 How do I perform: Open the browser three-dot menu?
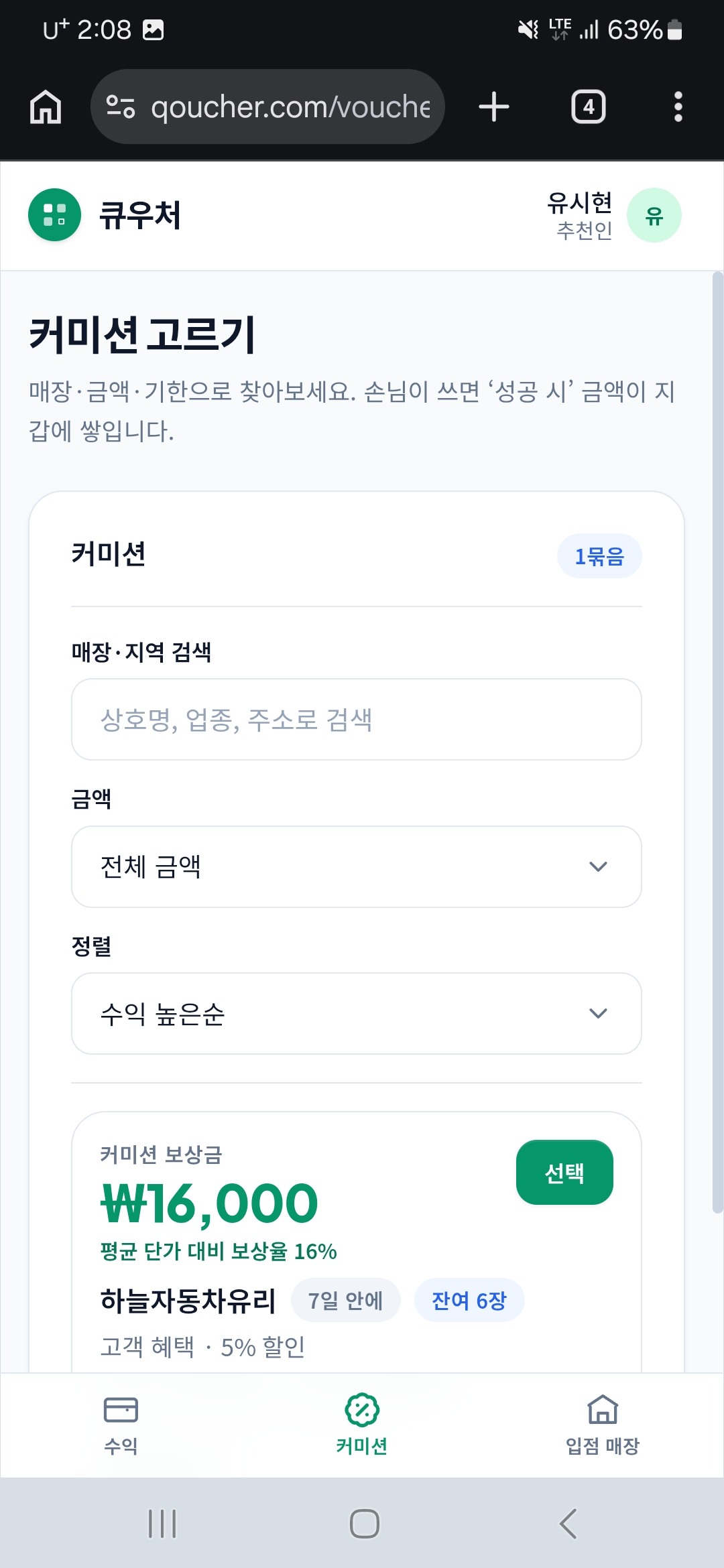coord(678,107)
